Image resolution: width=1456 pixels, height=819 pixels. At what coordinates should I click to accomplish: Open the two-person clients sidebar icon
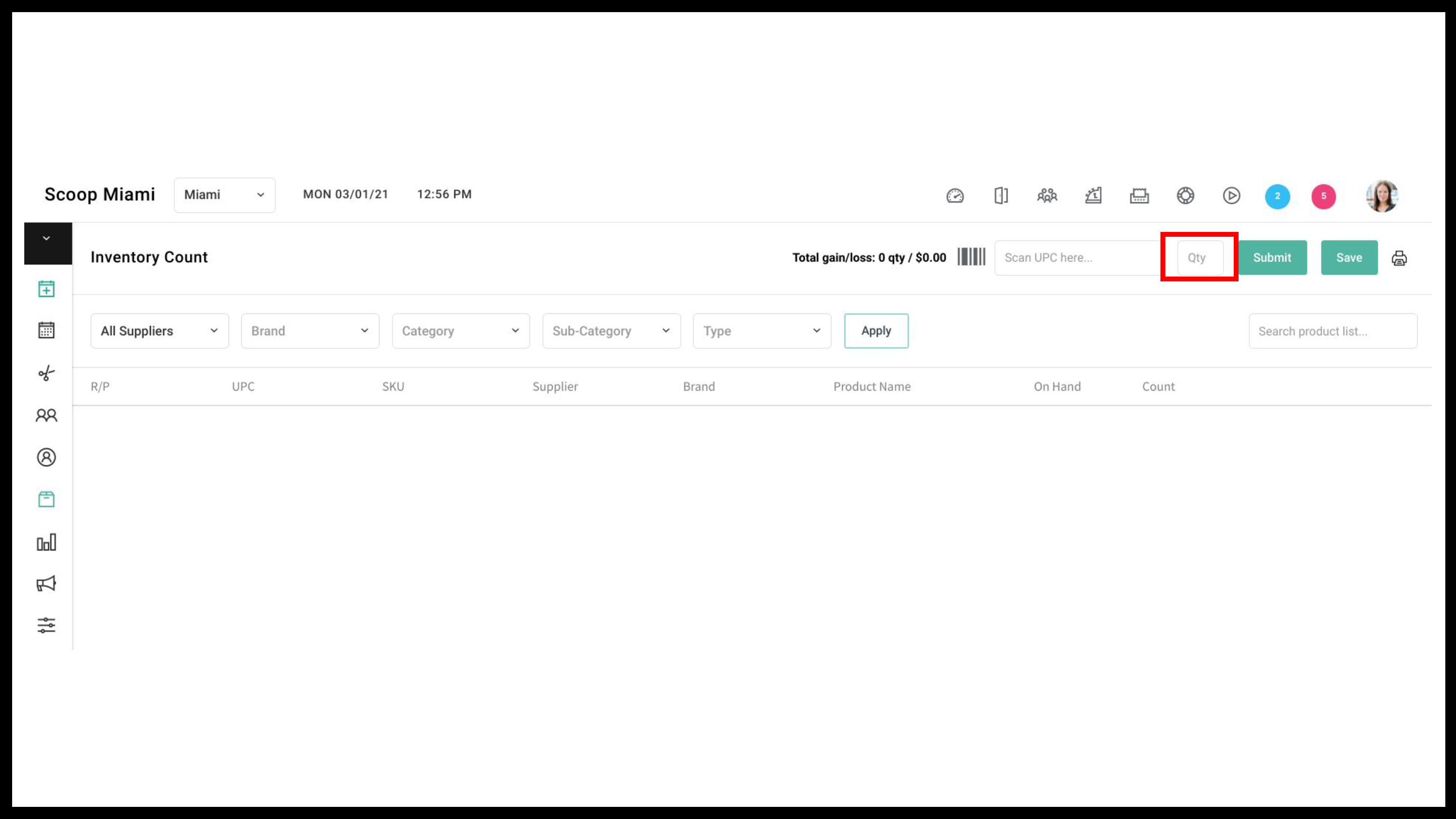click(46, 415)
